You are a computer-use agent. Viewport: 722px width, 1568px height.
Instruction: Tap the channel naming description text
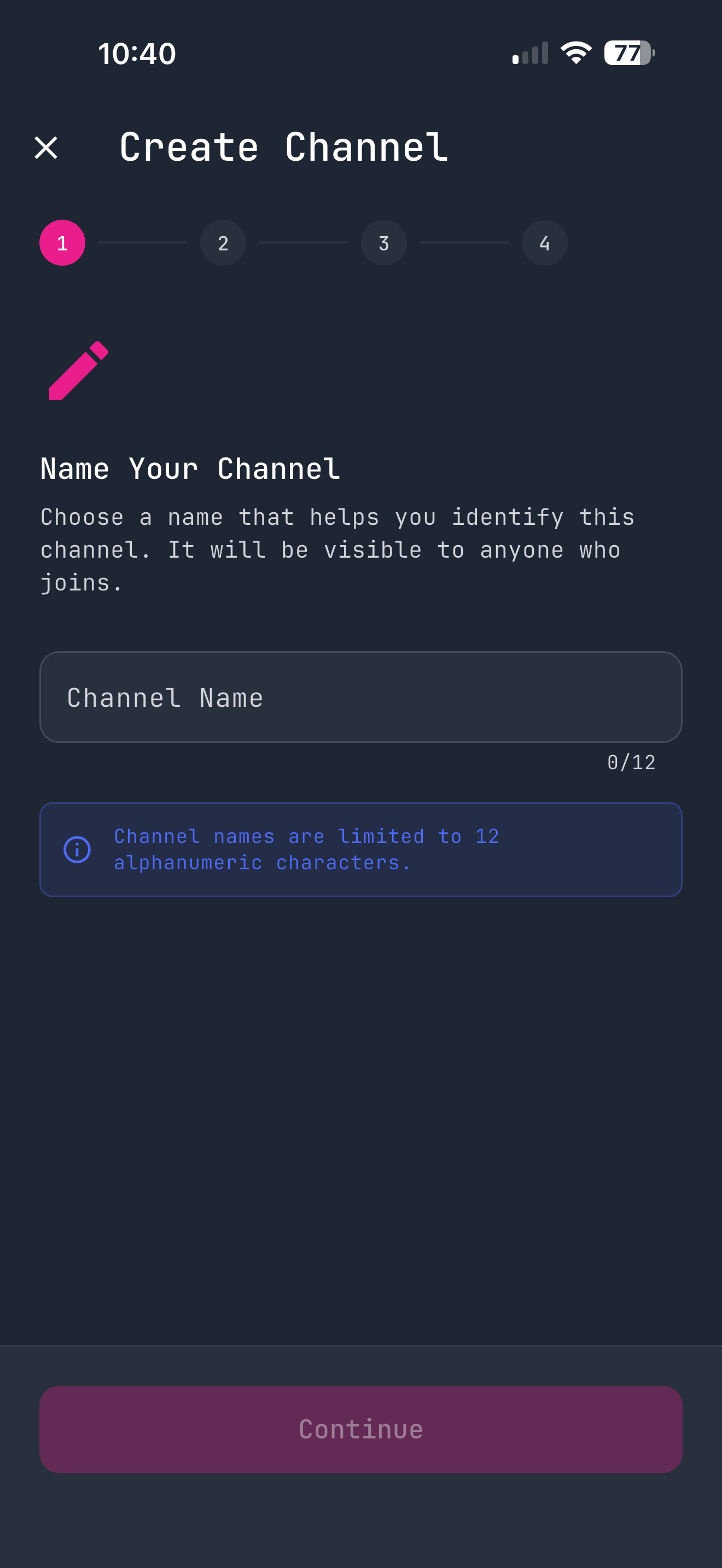(x=337, y=548)
